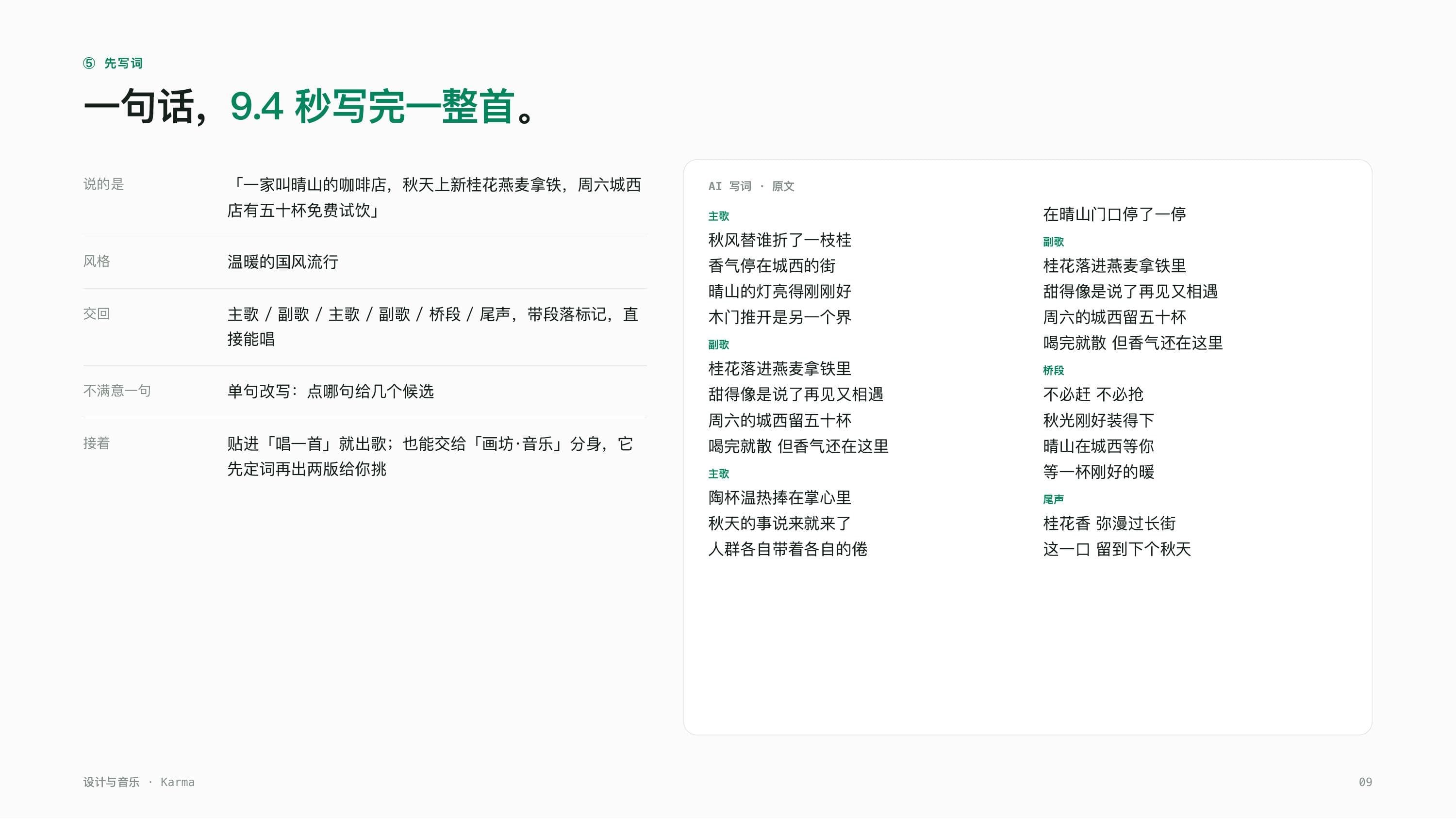Click the '风格' row label

click(x=97, y=261)
